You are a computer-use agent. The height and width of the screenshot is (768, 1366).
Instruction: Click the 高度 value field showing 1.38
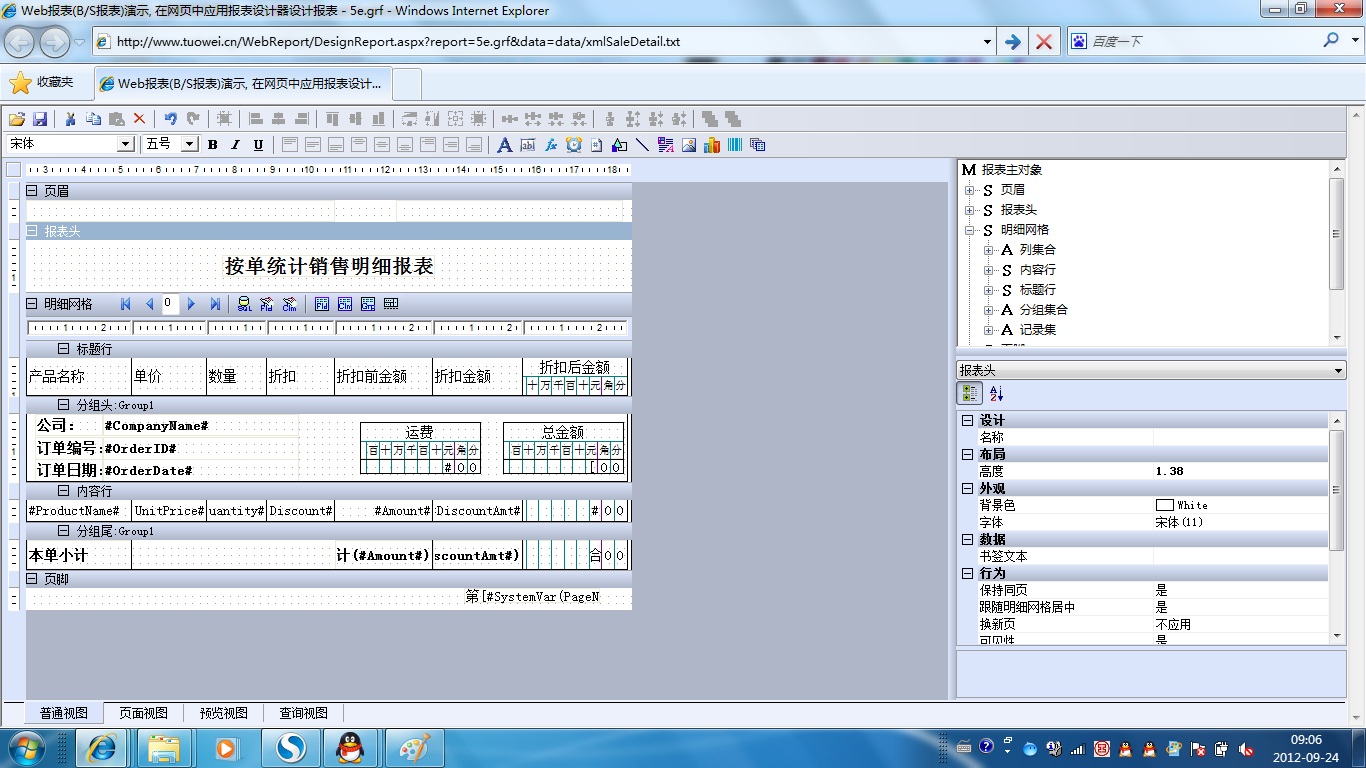[x=1240, y=471]
